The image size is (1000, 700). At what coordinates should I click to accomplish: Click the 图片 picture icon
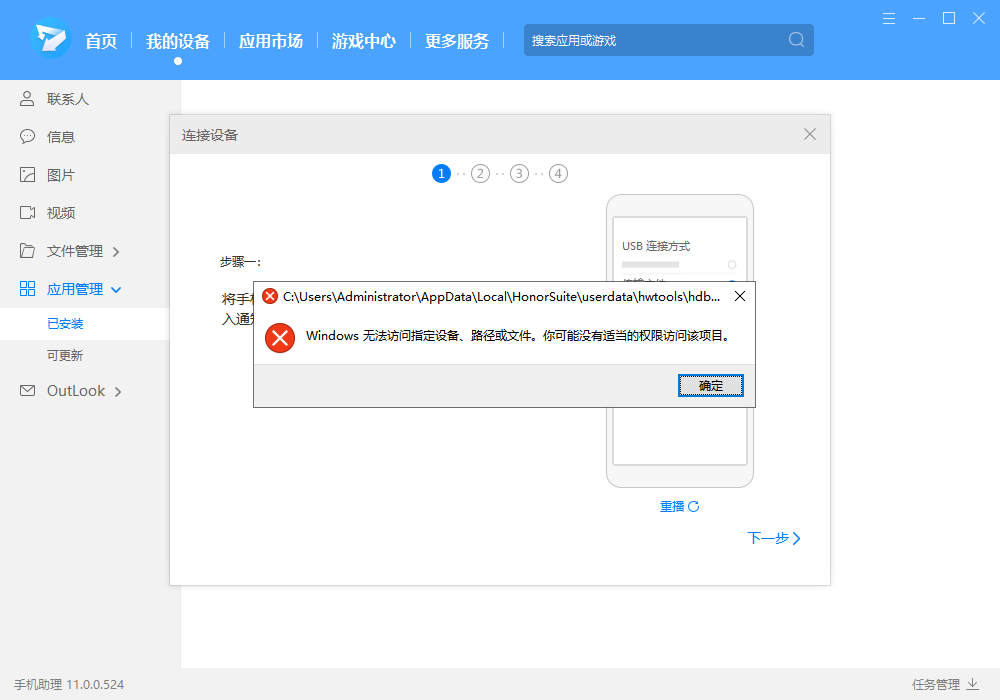[x=27, y=175]
